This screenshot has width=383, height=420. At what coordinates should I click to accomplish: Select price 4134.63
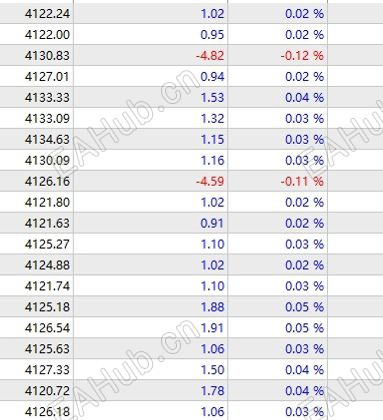tap(47, 139)
